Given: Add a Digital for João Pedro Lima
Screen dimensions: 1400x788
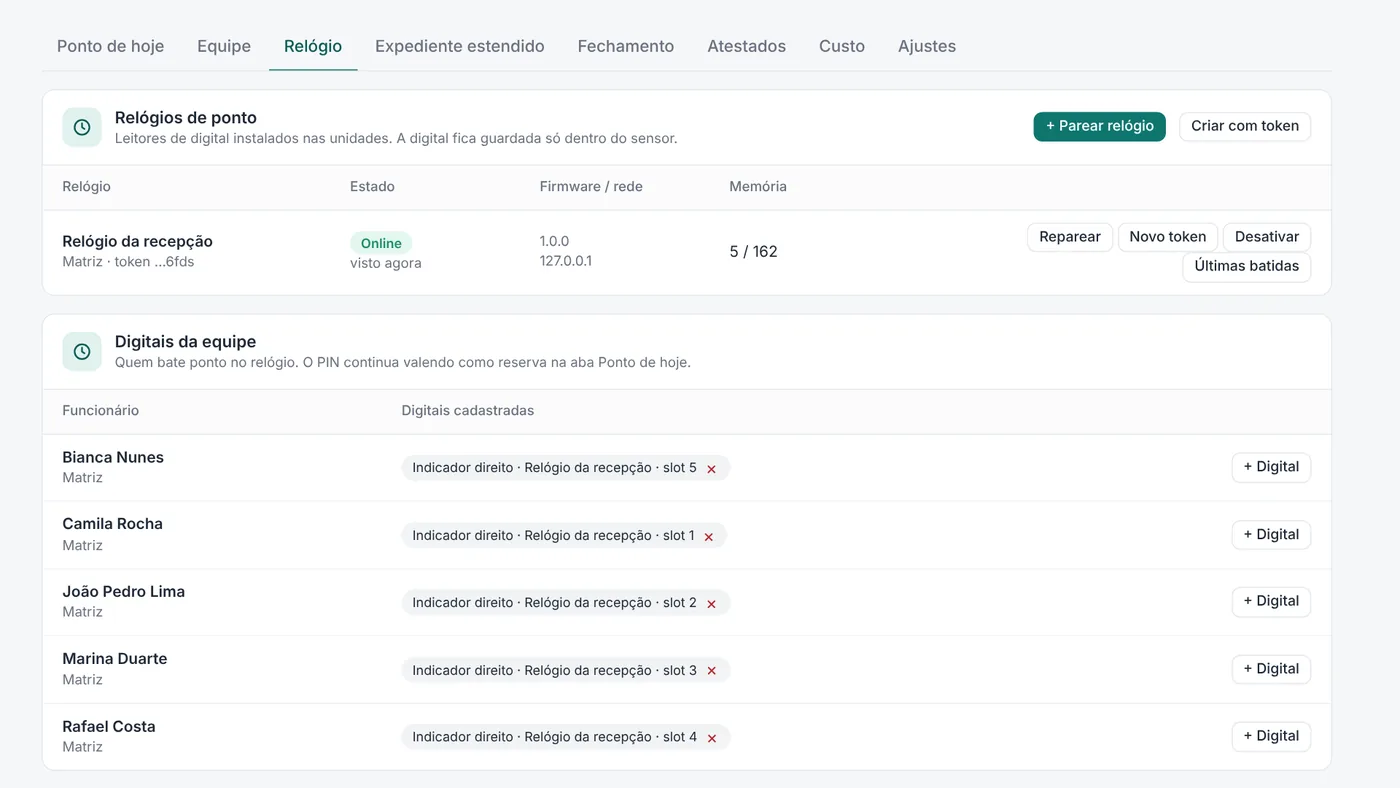Looking at the screenshot, I should point(1271,601).
